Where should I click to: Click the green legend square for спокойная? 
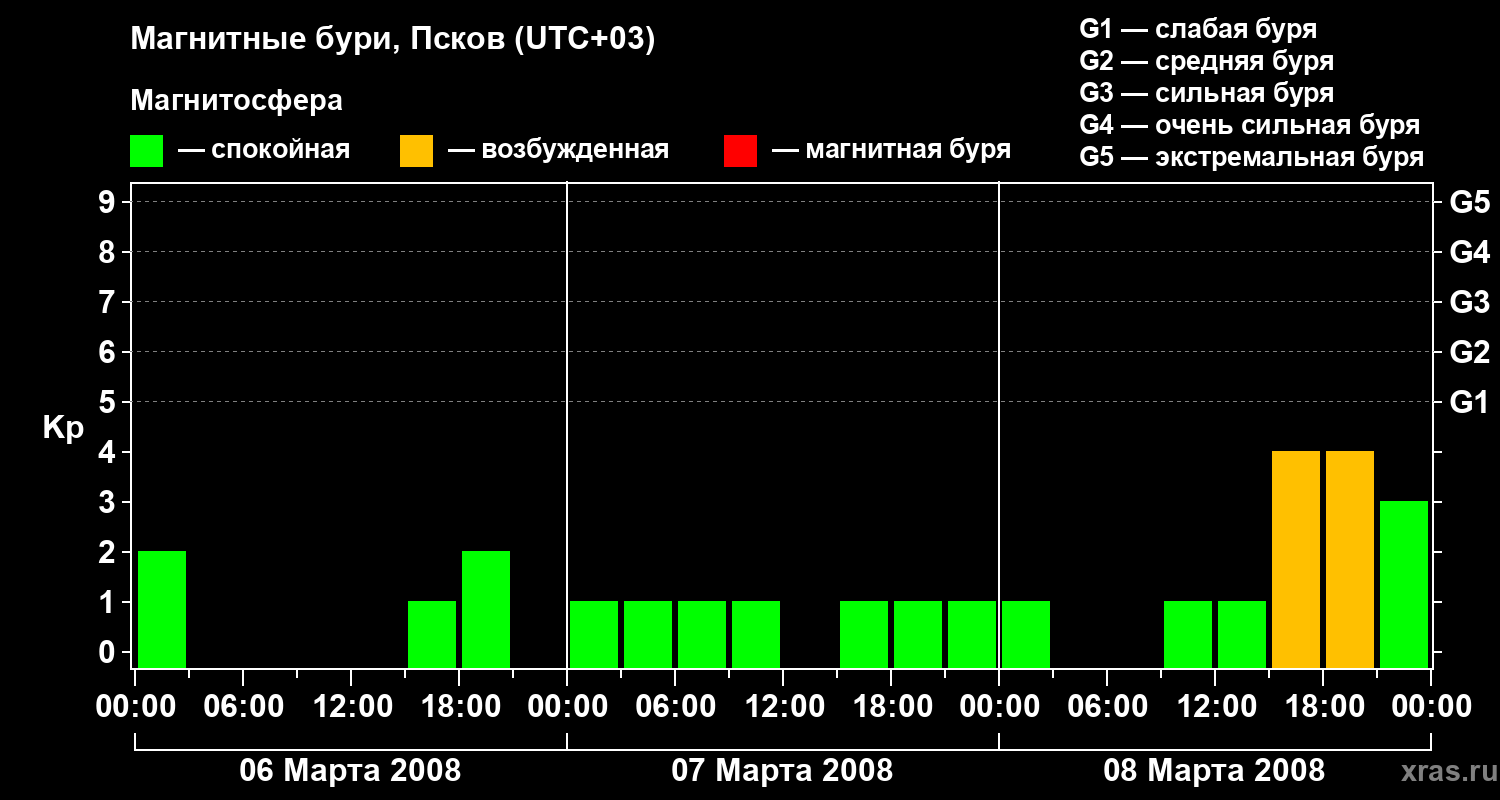point(146,151)
